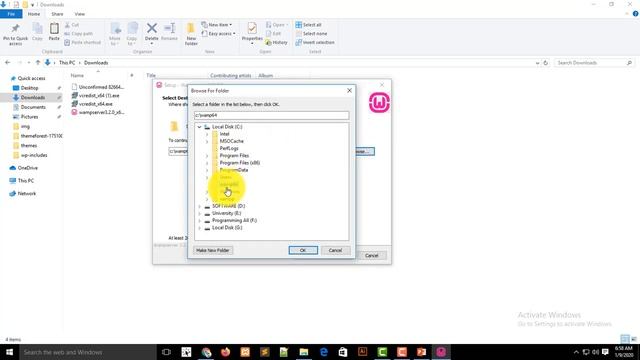Select Documents in the navigation pane
Viewport: 640px width, 360px height.
(x=33, y=107)
